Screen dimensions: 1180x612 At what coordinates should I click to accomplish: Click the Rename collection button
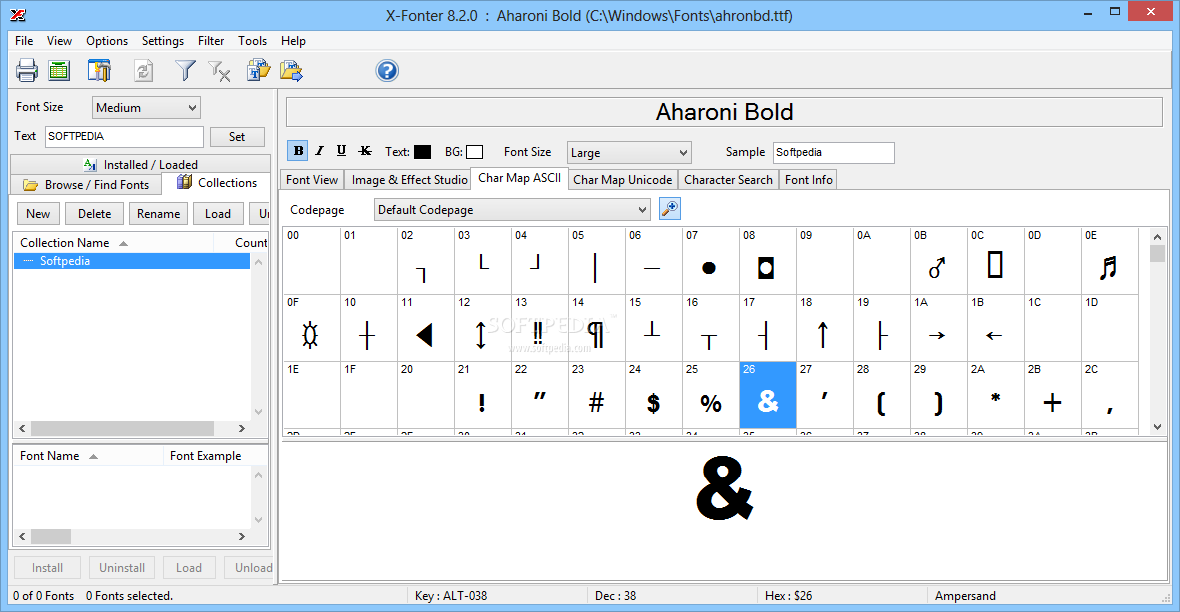click(x=158, y=214)
